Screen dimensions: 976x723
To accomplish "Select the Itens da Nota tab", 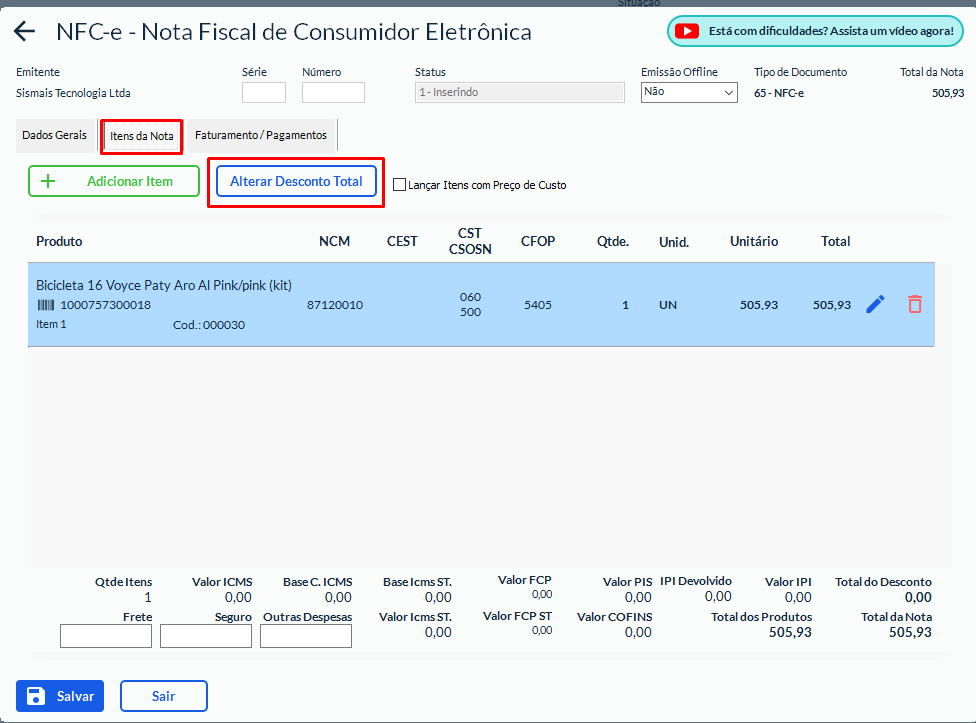I will [x=142, y=136].
